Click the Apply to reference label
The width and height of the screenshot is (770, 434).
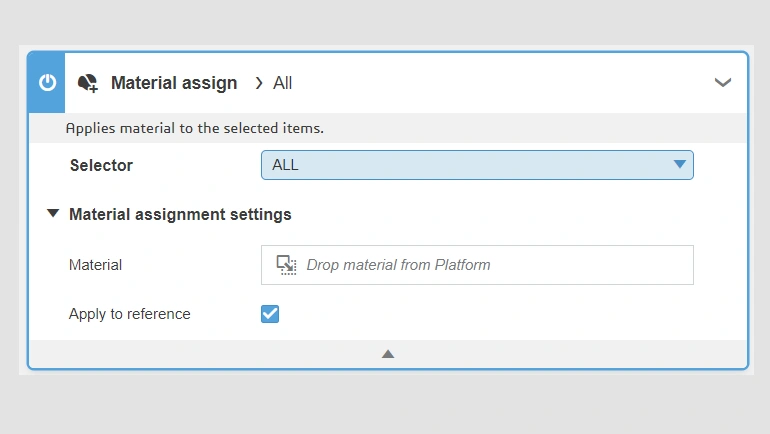[129, 314]
